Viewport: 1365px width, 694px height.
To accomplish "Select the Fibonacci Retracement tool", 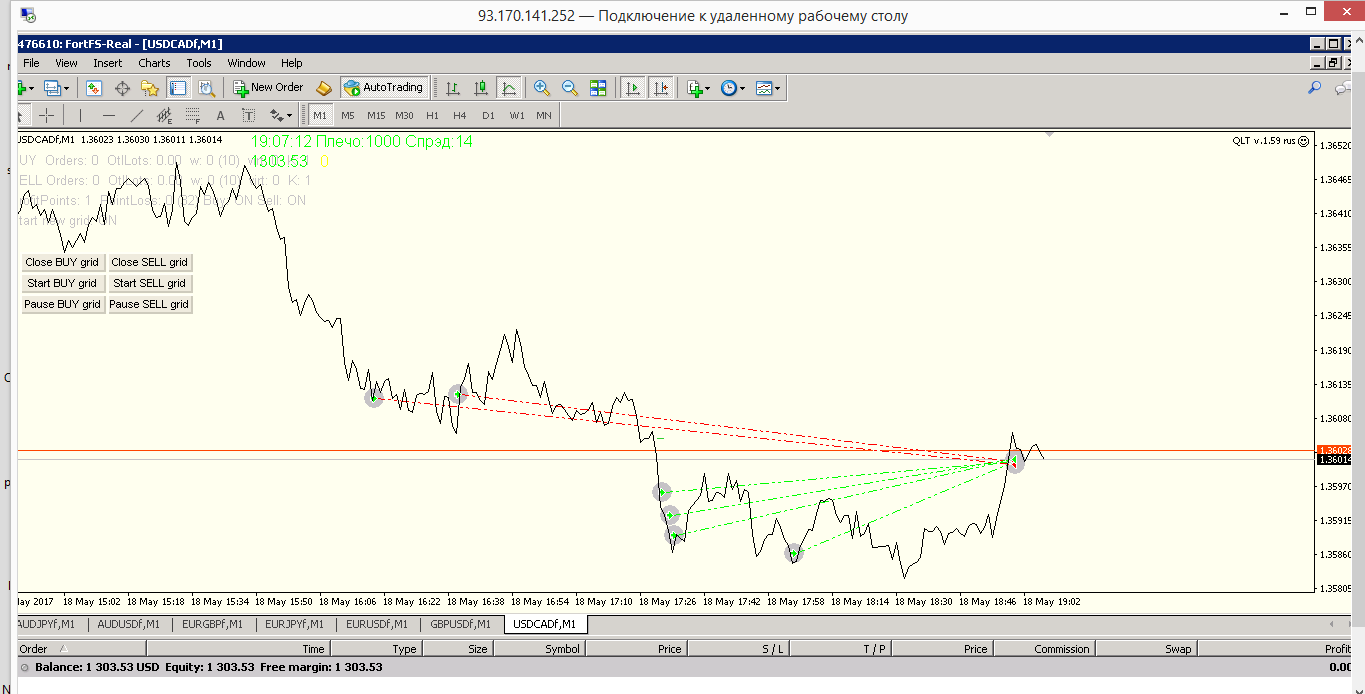I will point(193,115).
